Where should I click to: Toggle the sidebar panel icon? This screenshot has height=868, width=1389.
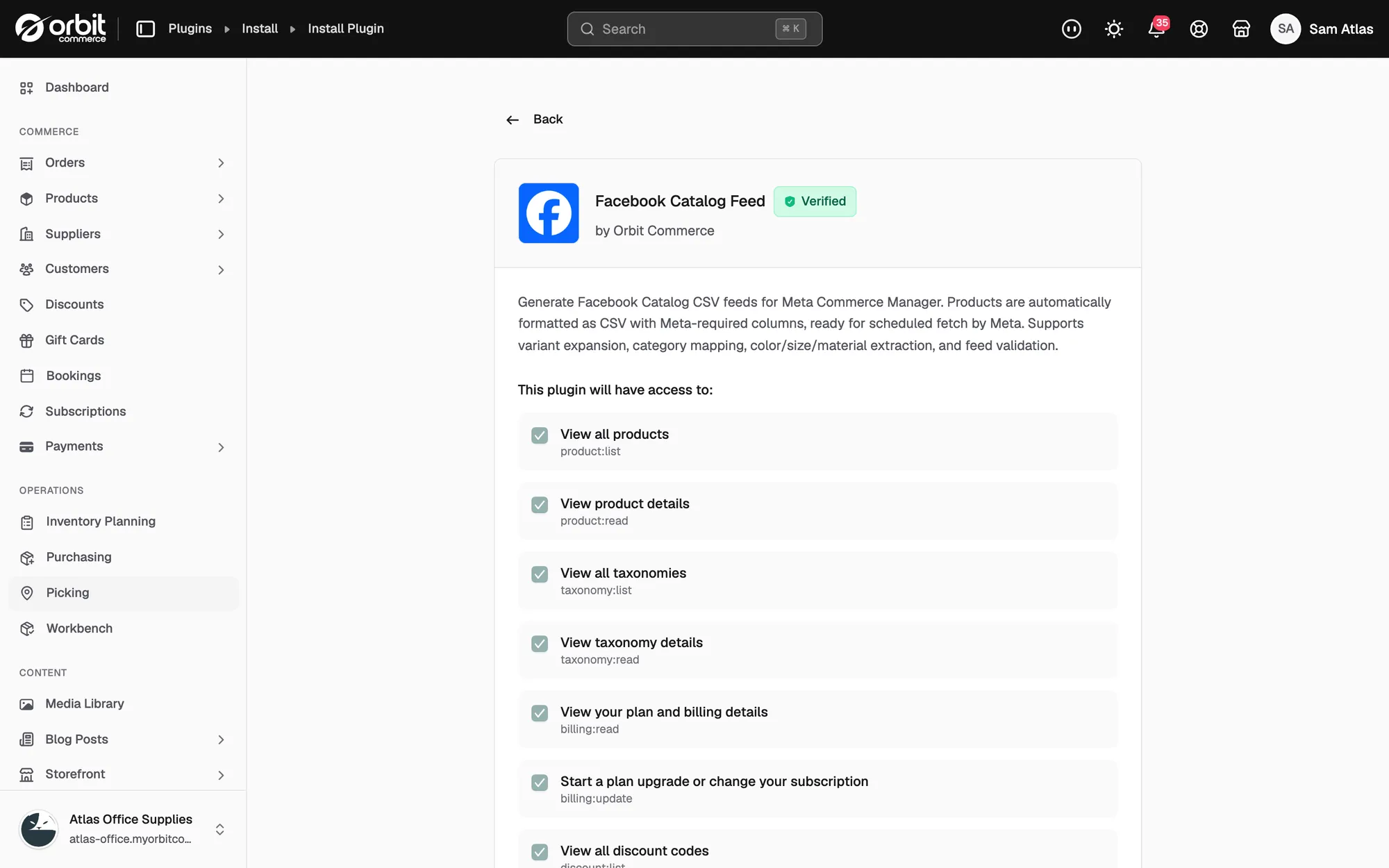[x=145, y=28]
